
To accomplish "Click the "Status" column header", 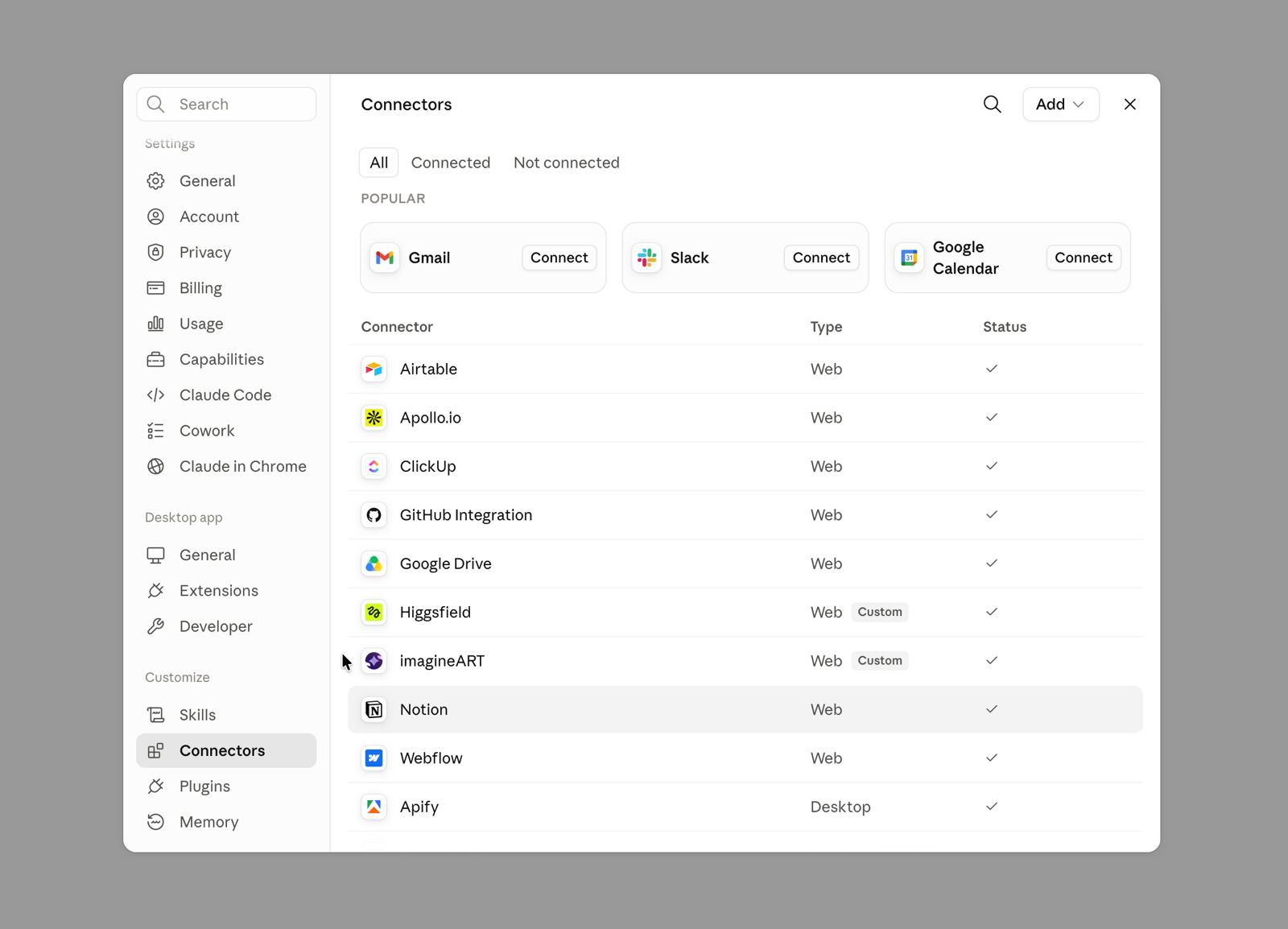I will click(x=1005, y=327).
